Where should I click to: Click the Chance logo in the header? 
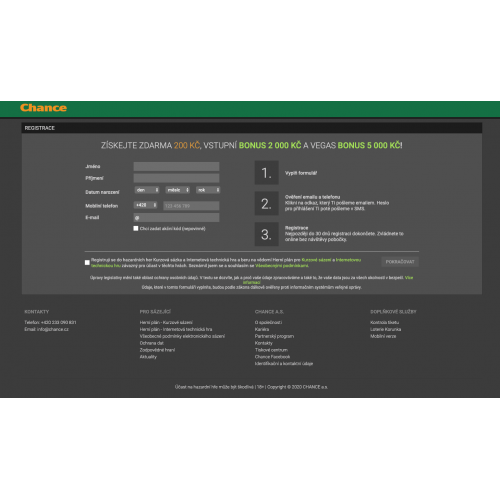click(x=43, y=108)
